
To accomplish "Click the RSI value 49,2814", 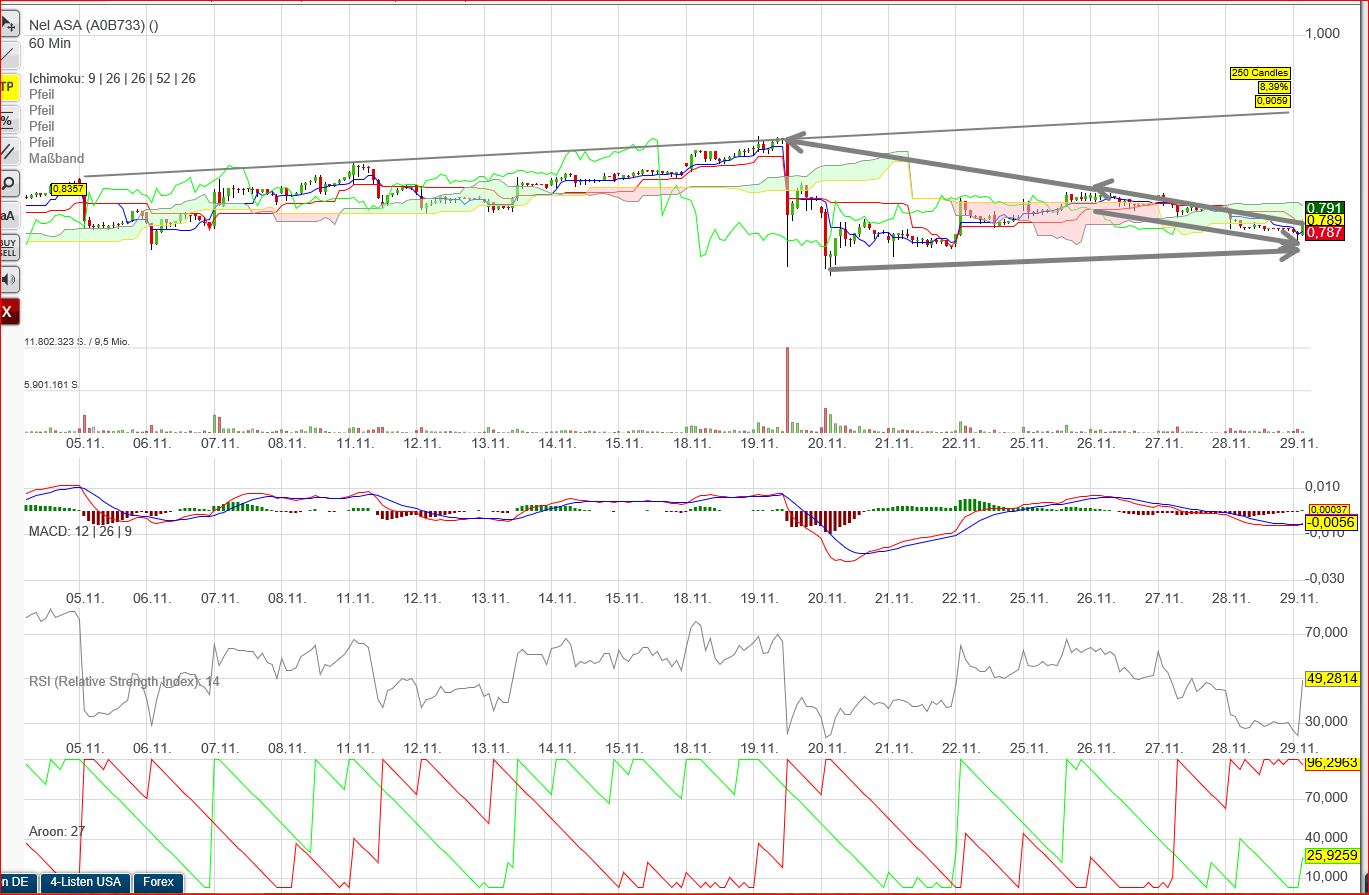I will click(1332, 678).
